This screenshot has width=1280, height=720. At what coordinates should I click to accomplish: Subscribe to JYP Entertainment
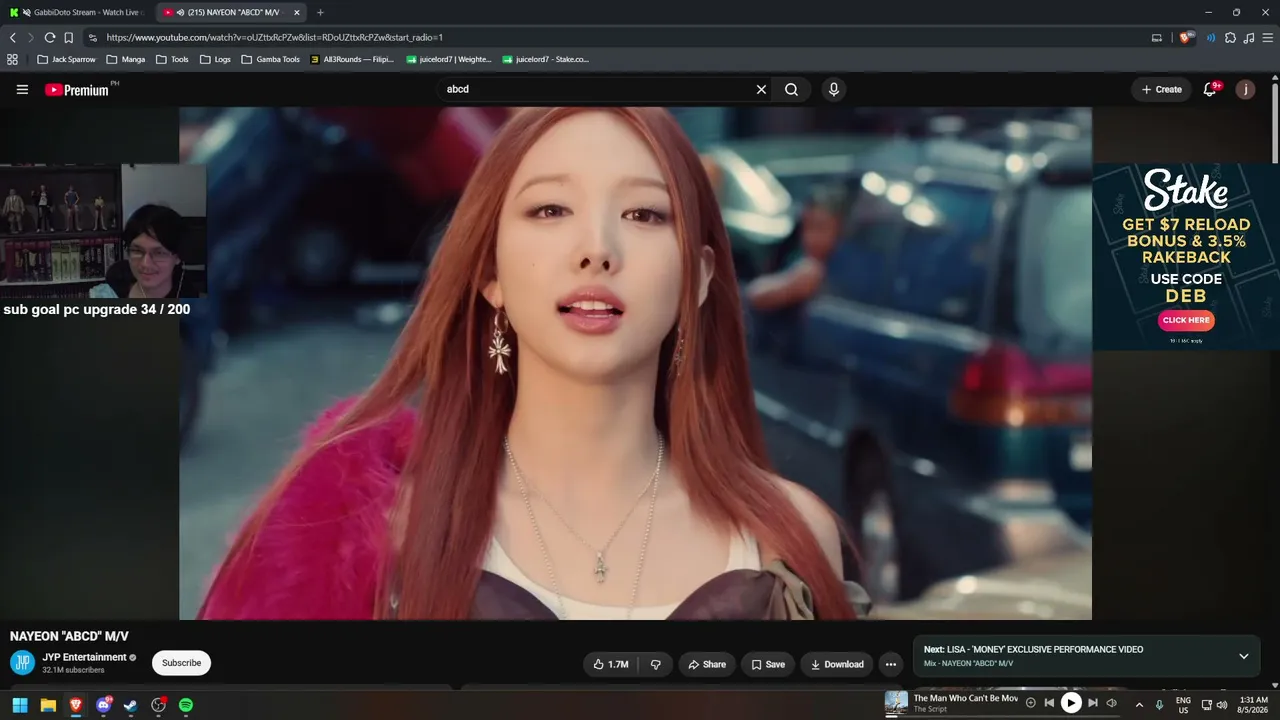[181, 663]
